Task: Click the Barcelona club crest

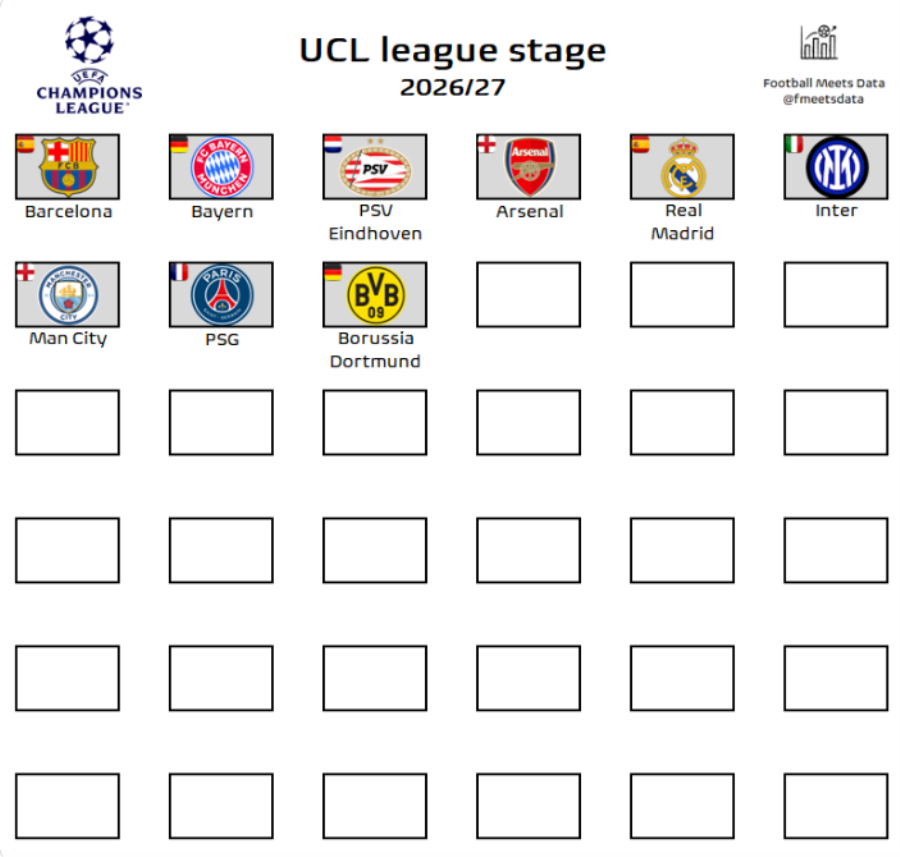Action: [x=68, y=167]
